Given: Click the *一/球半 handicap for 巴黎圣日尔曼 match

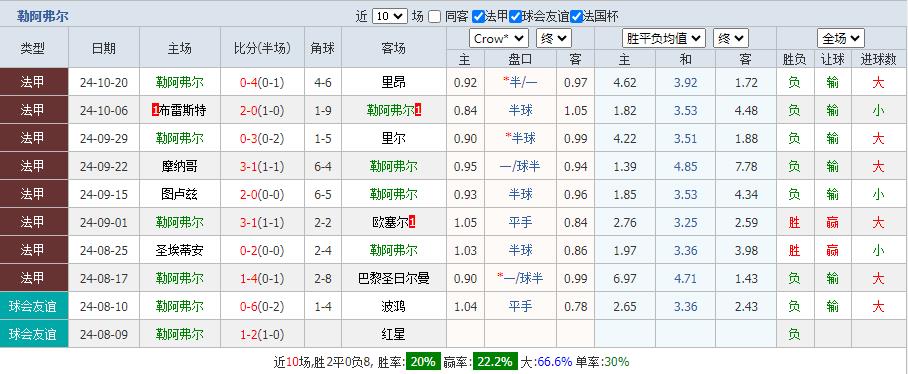Looking at the screenshot, I should click(520, 278).
